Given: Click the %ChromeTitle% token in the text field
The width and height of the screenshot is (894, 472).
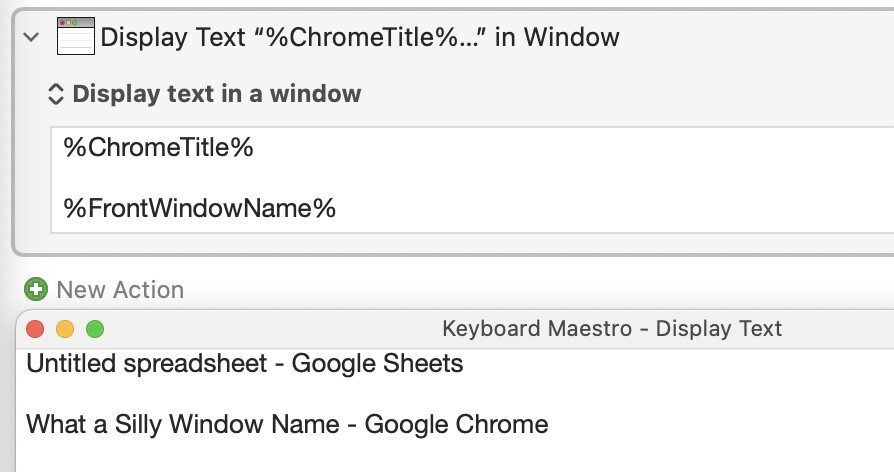Looking at the screenshot, I should [158, 148].
